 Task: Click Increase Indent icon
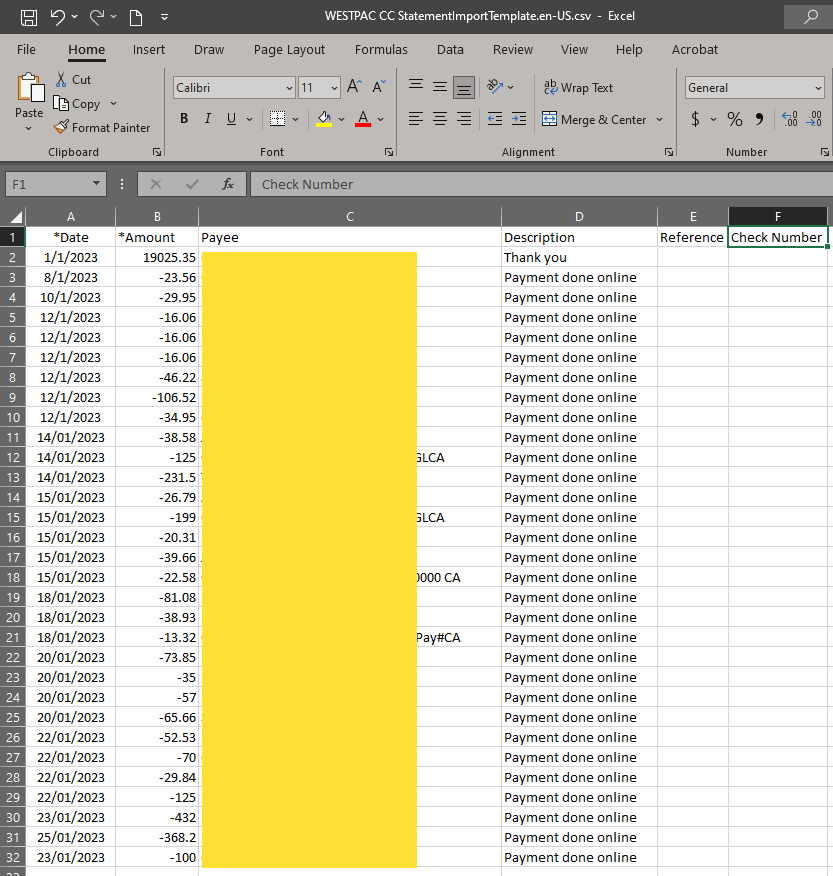(x=519, y=118)
